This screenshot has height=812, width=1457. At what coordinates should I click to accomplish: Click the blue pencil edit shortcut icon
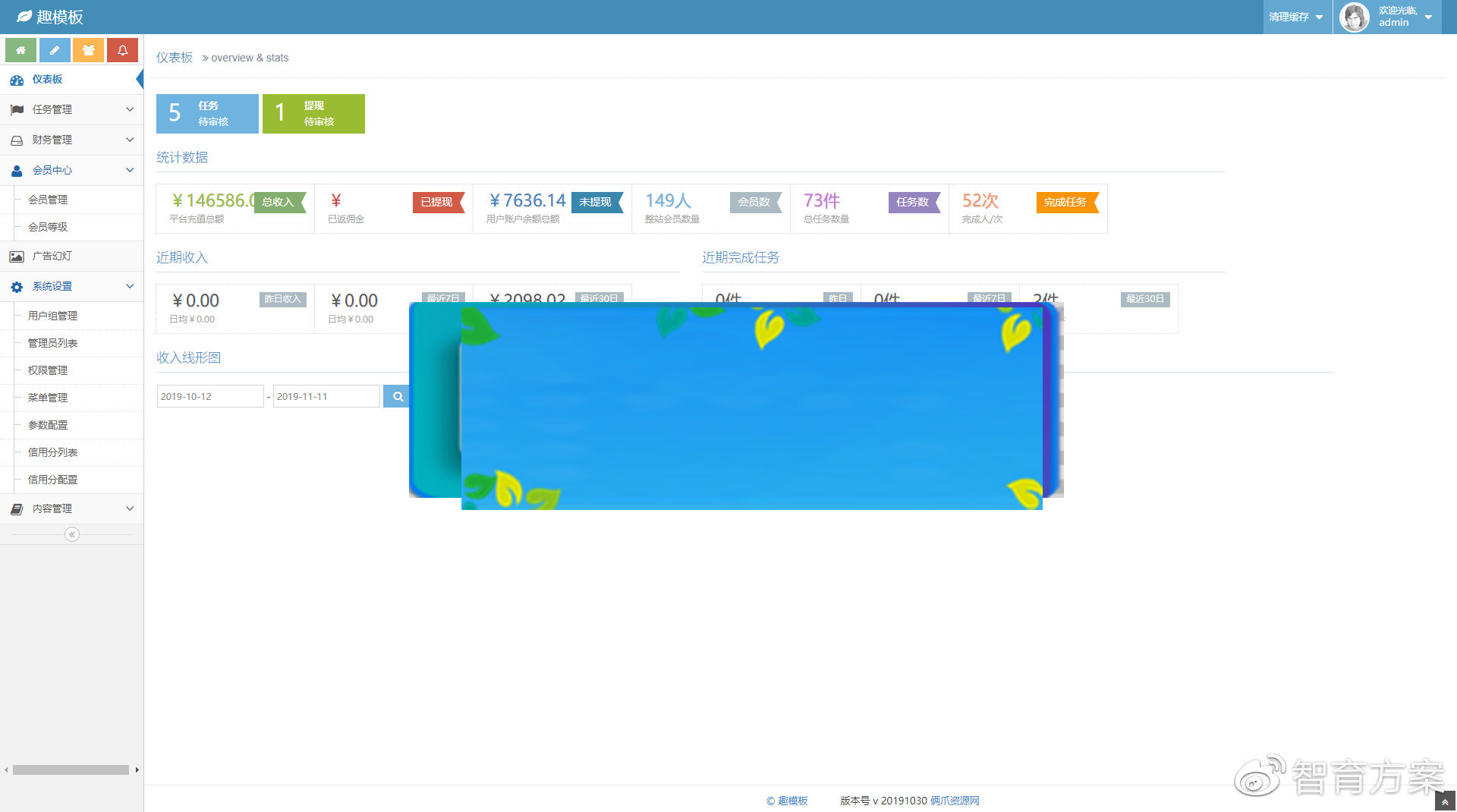coord(55,50)
